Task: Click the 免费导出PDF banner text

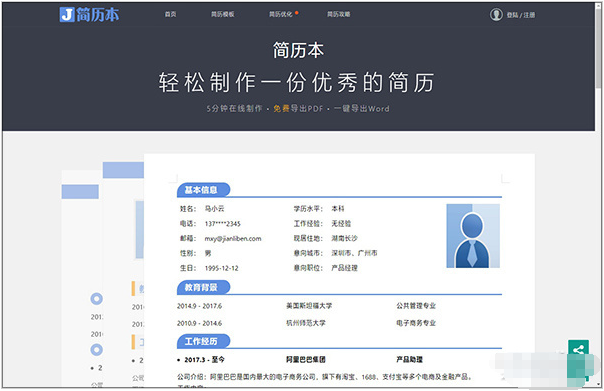Action: point(298,109)
